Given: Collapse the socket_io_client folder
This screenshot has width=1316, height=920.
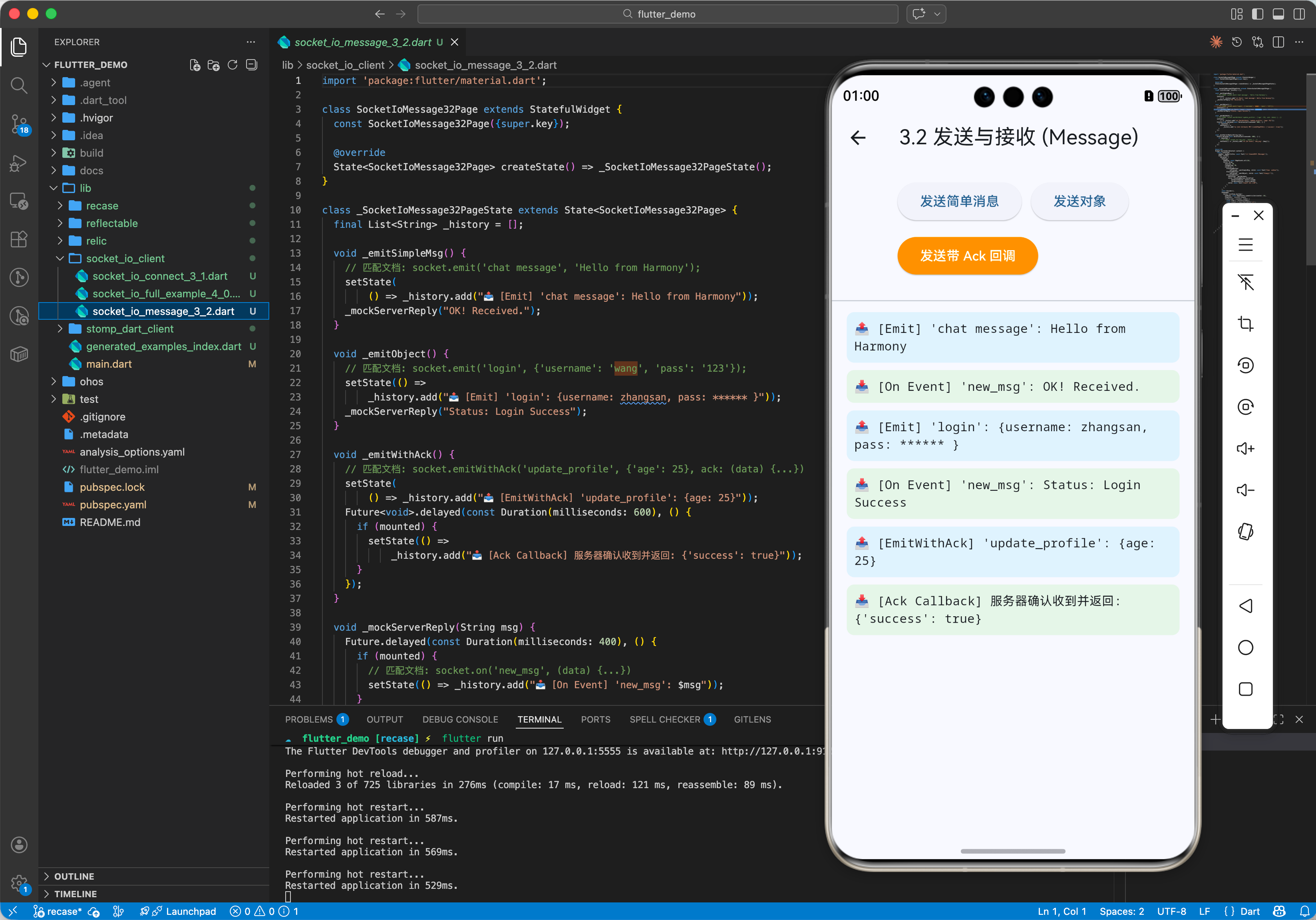Looking at the screenshot, I should click(125, 259).
